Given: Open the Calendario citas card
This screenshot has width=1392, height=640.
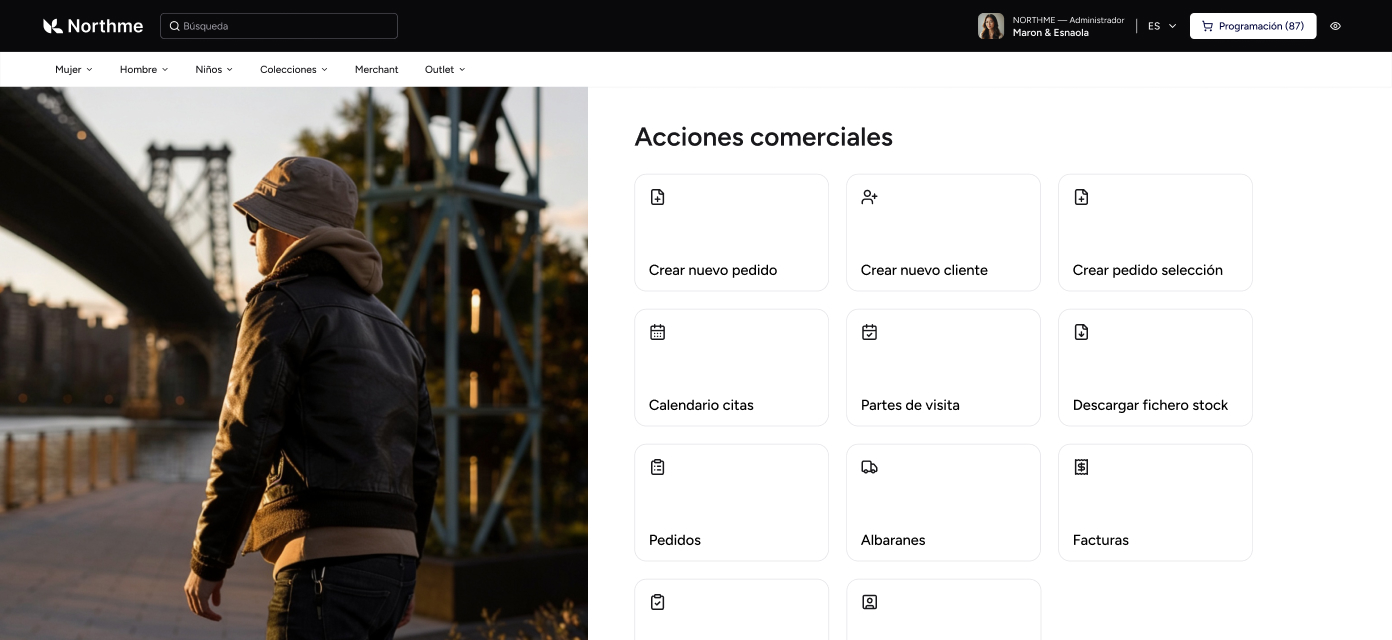Looking at the screenshot, I should point(731,368).
